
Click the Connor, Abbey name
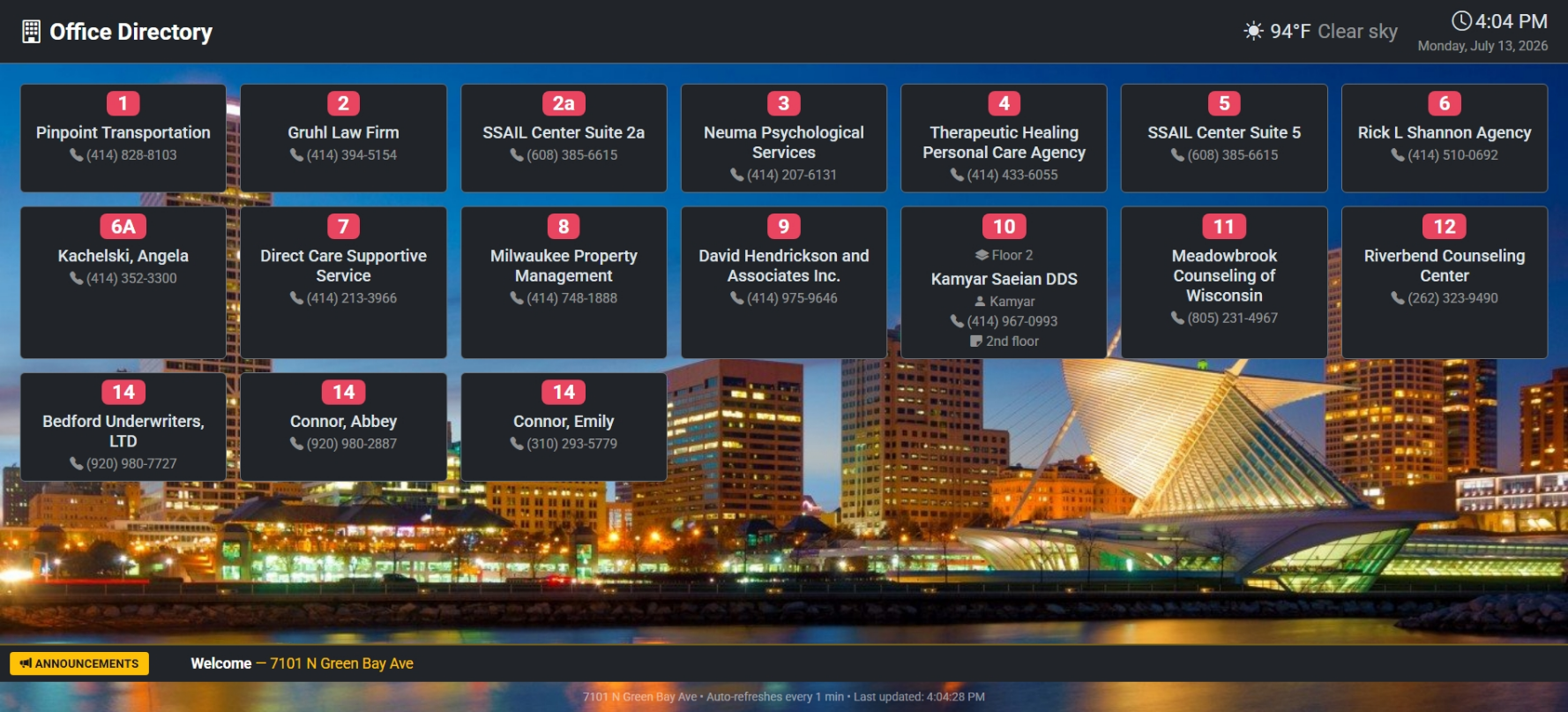coord(344,422)
